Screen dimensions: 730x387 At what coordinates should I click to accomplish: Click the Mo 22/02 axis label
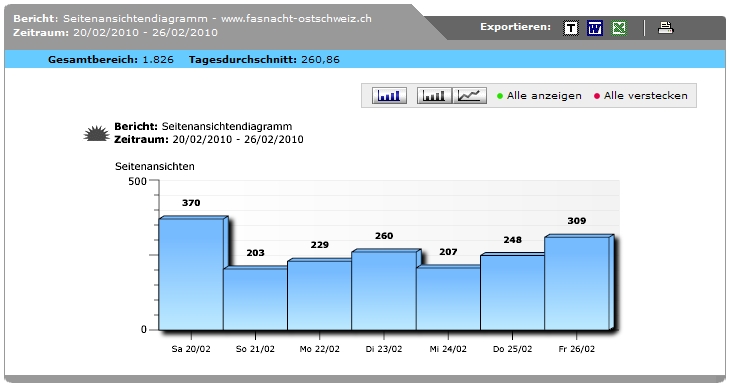(319, 349)
